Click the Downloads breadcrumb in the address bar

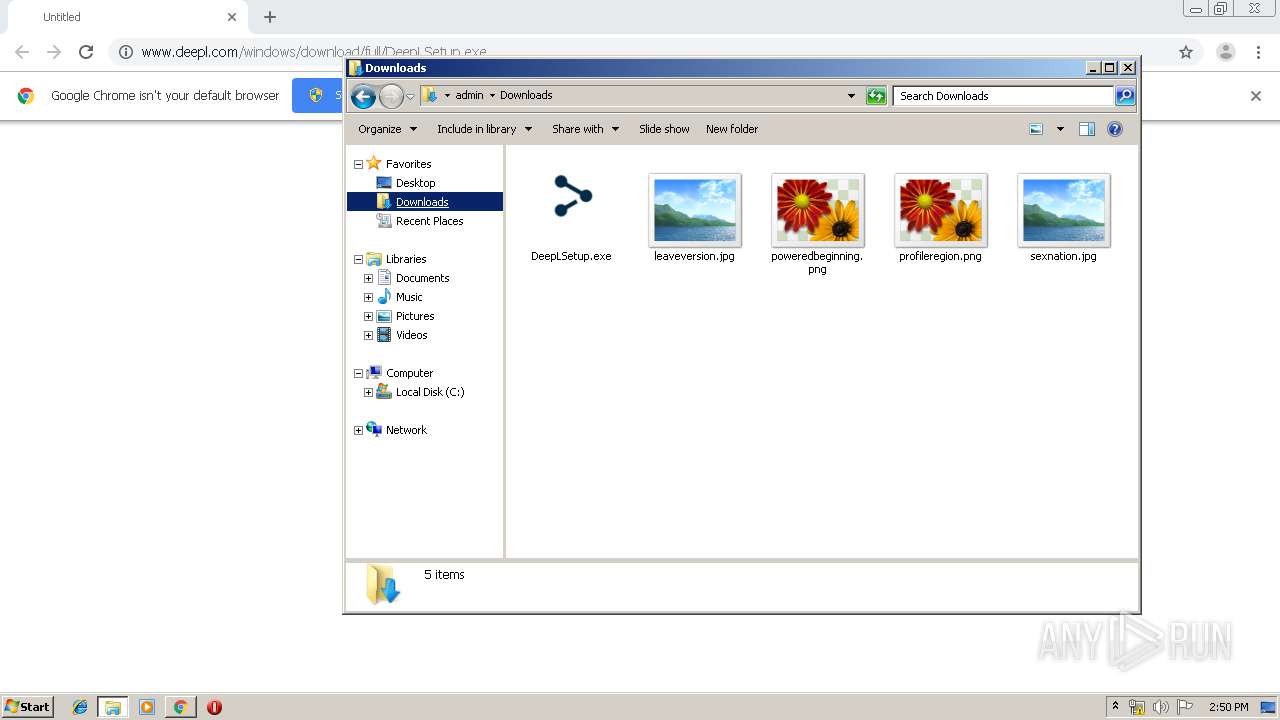click(526, 96)
